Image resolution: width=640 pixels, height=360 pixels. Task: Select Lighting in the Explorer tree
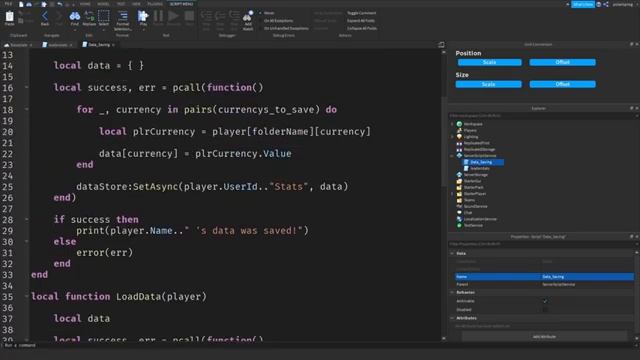click(x=471, y=137)
